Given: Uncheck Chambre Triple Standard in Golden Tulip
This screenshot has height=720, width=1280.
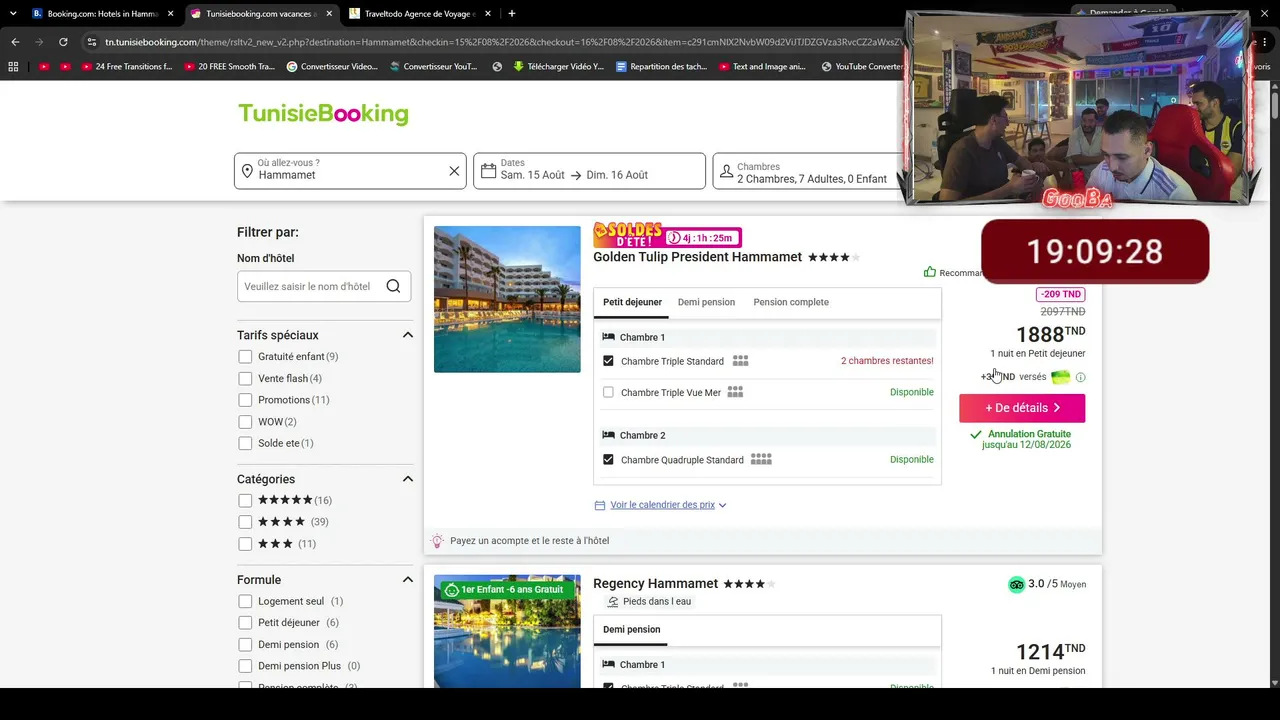Looking at the screenshot, I should click(608, 361).
